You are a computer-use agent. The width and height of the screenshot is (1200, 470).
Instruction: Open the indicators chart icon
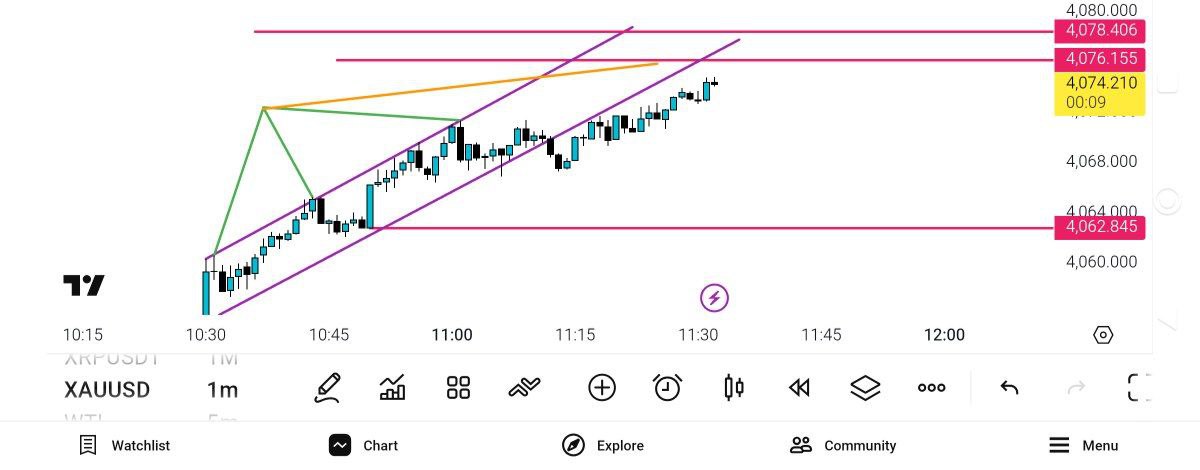[x=393, y=387]
